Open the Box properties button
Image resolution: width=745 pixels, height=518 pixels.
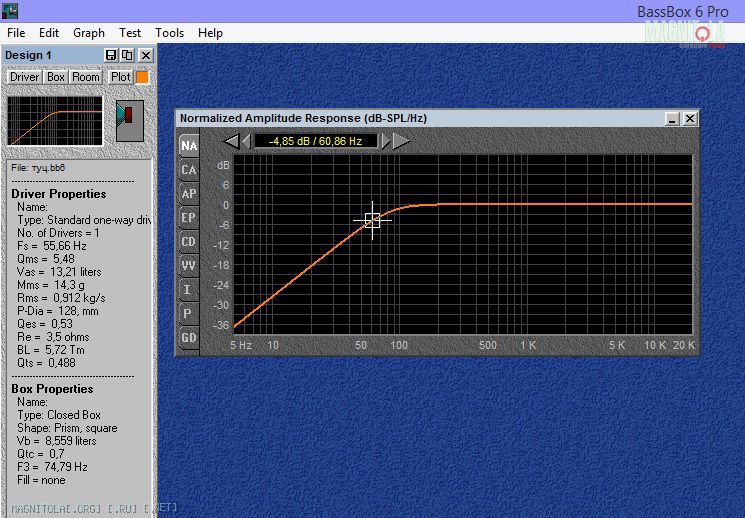(56, 77)
